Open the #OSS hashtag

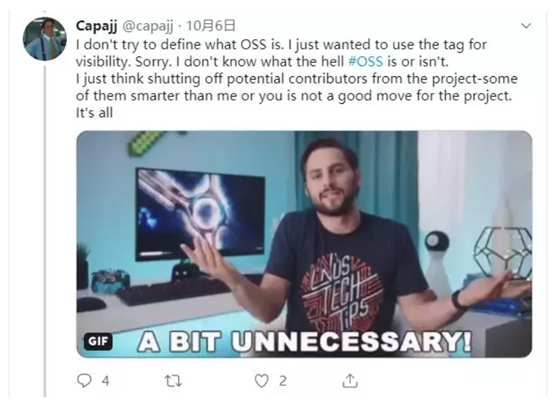[365, 62]
